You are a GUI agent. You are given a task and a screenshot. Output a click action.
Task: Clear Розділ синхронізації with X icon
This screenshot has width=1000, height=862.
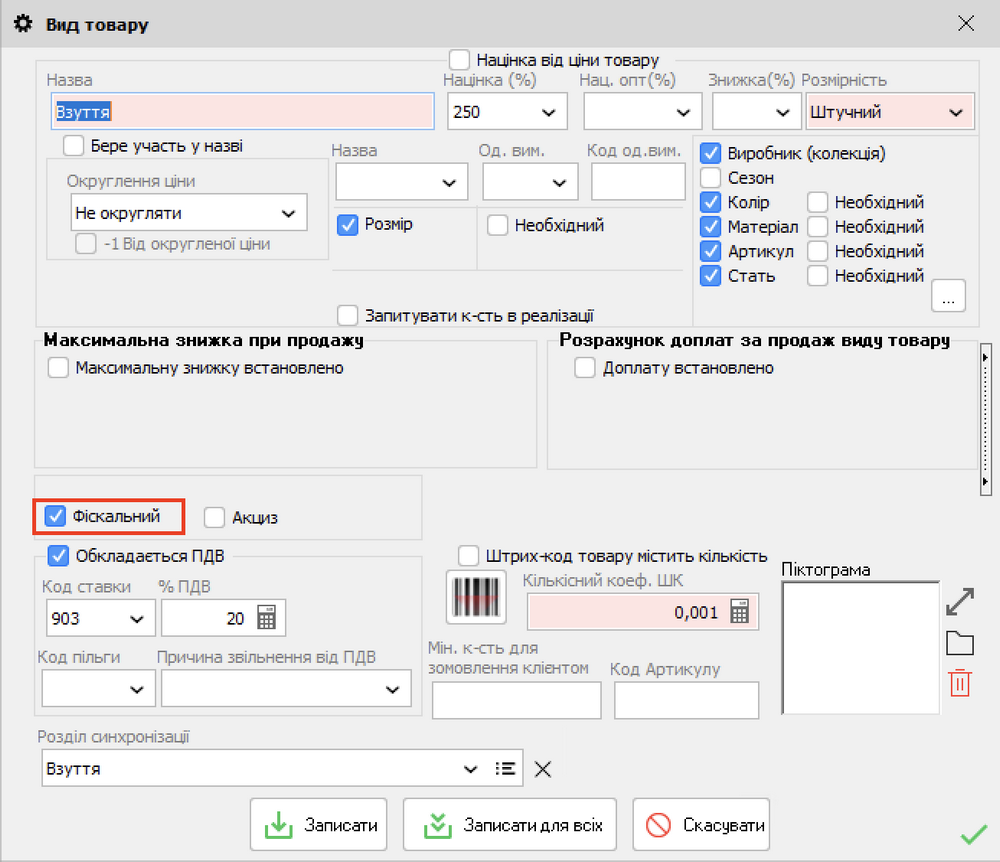pyautogui.click(x=542, y=769)
